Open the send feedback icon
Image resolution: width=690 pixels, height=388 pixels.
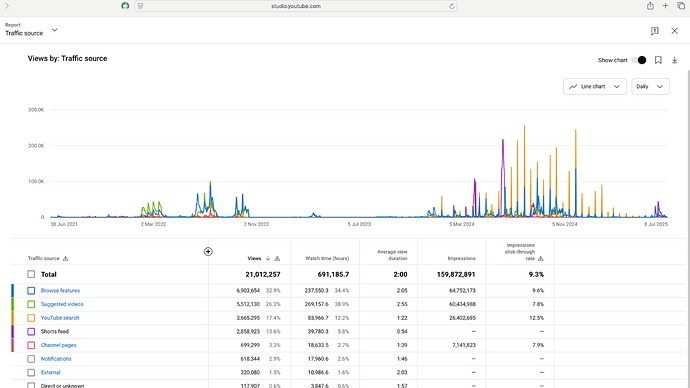point(654,31)
